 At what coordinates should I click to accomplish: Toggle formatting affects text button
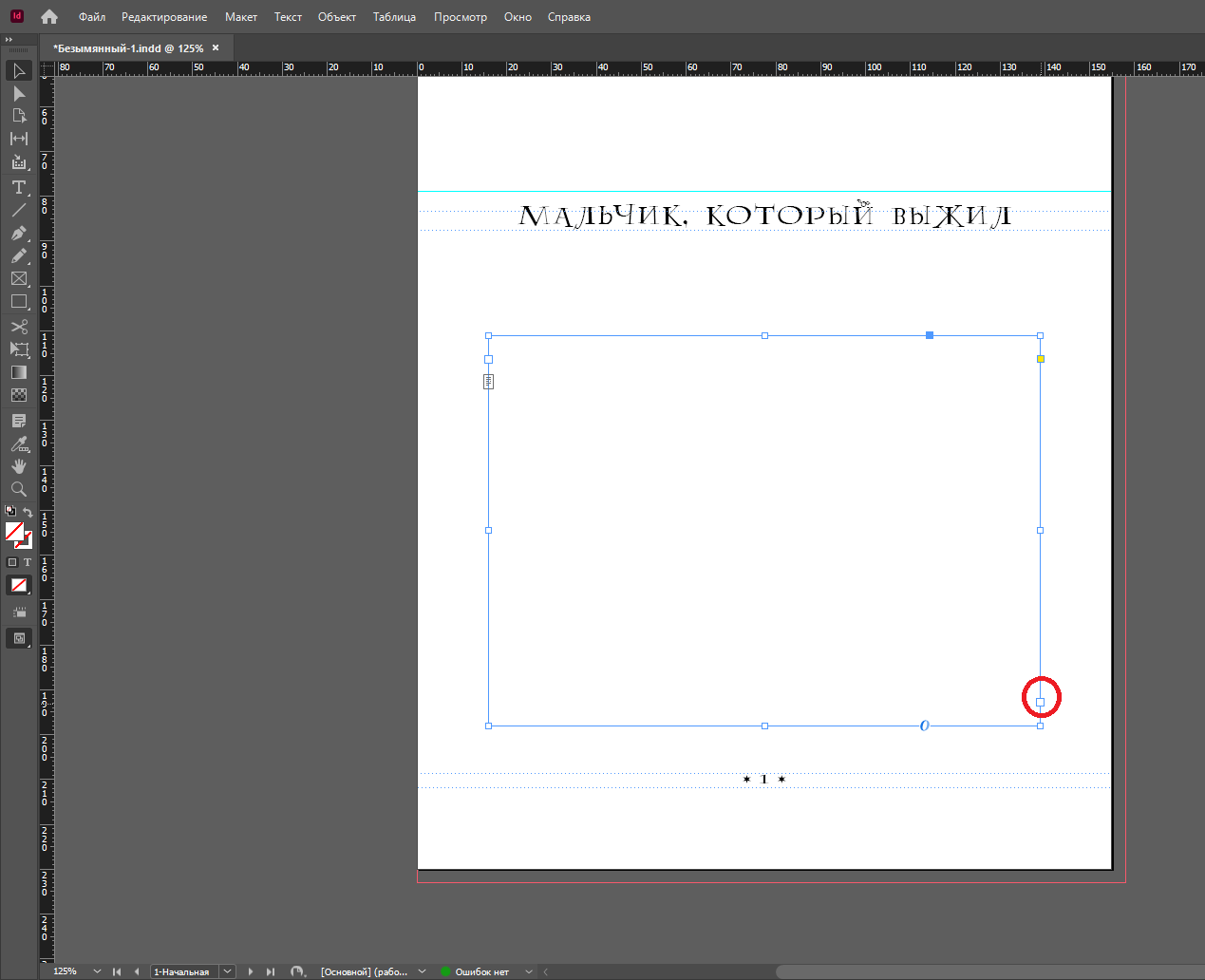tap(28, 562)
